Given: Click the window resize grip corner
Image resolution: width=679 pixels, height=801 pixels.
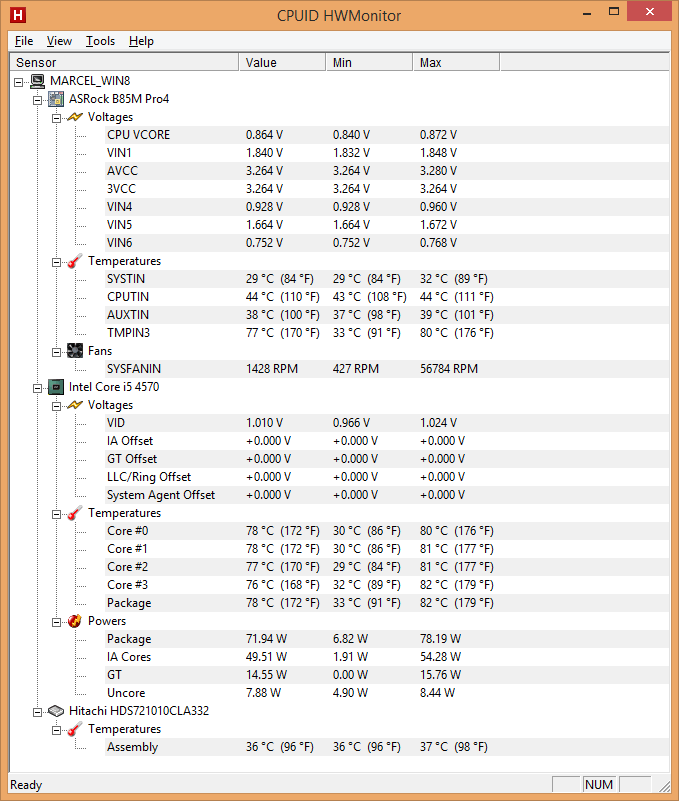Looking at the screenshot, I should pyautogui.click(x=664, y=786).
